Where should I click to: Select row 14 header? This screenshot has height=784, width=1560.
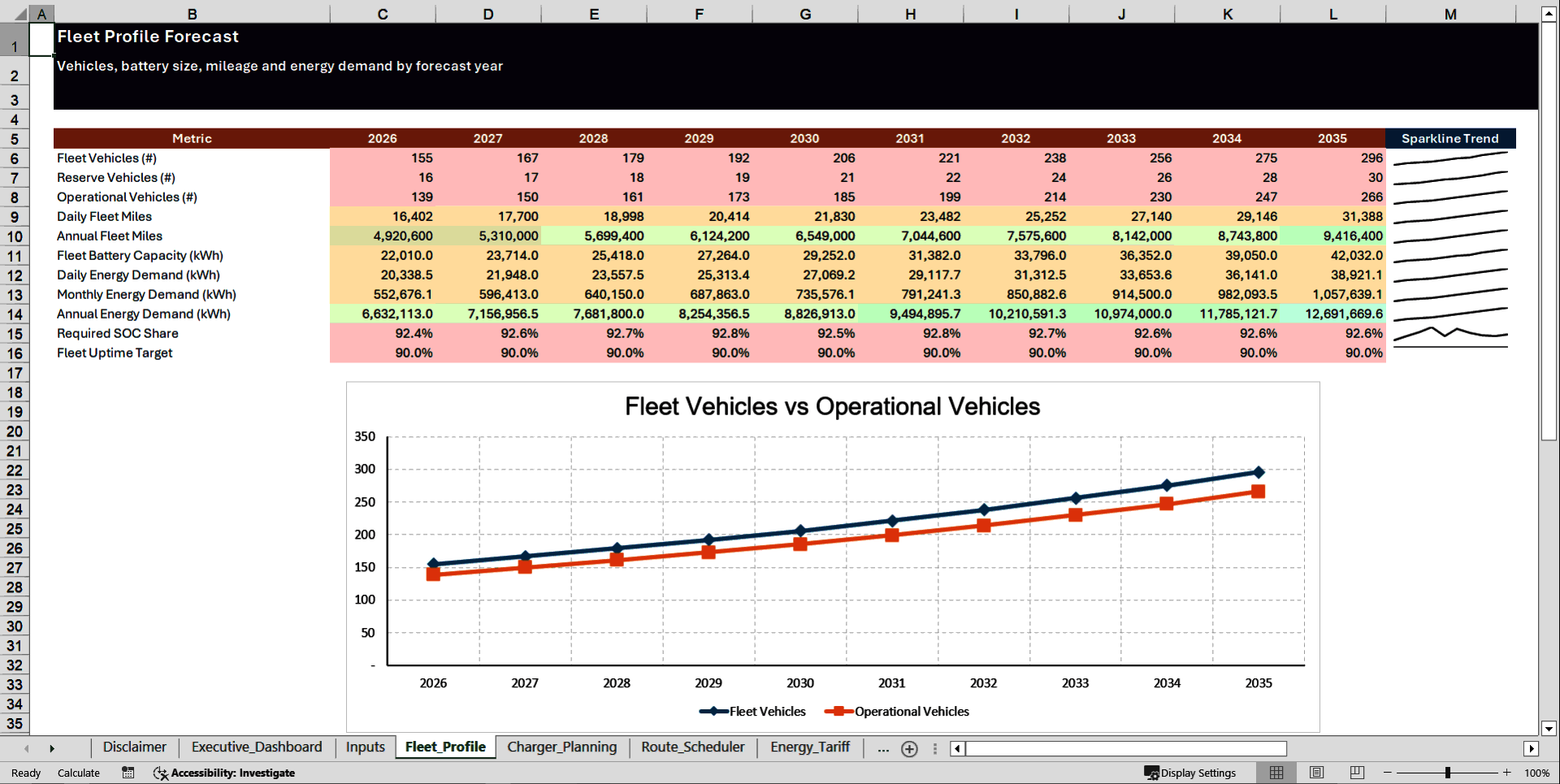[15, 314]
